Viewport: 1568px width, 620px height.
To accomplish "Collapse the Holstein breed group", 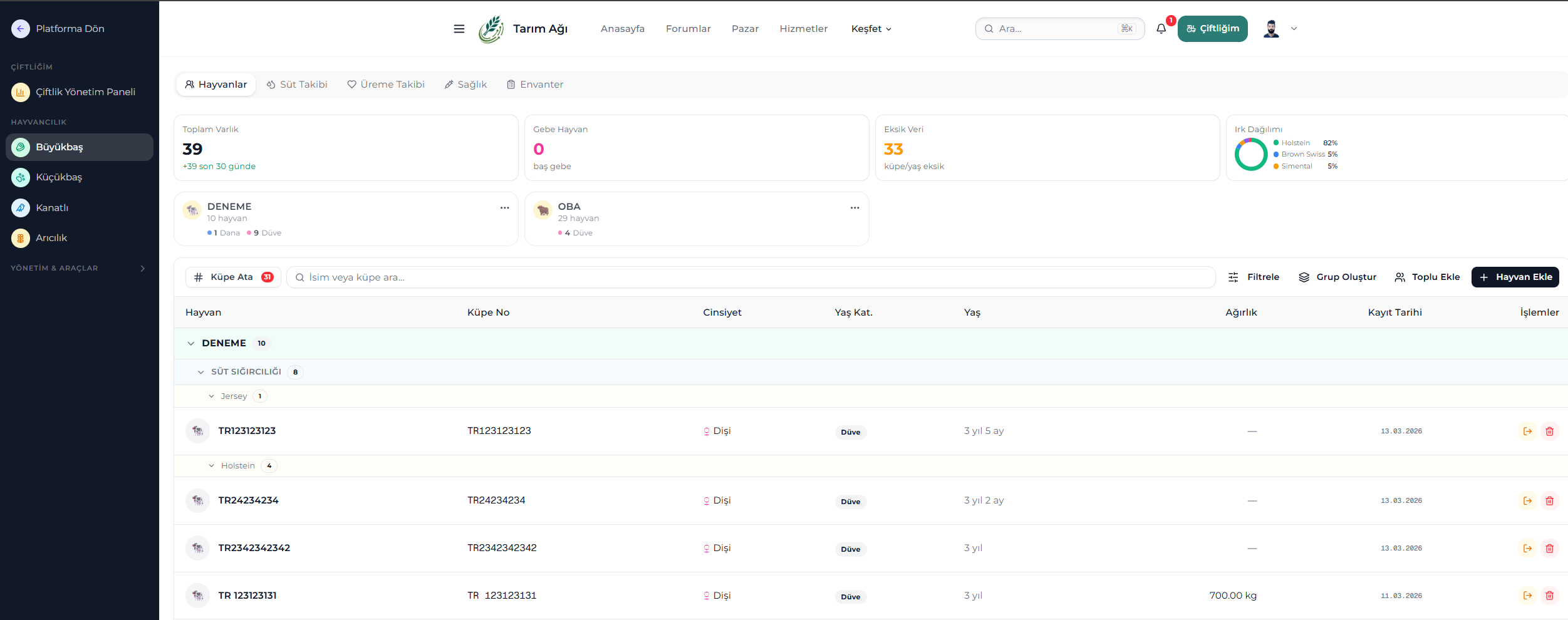I will pyautogui.click(x=212, y=466).
